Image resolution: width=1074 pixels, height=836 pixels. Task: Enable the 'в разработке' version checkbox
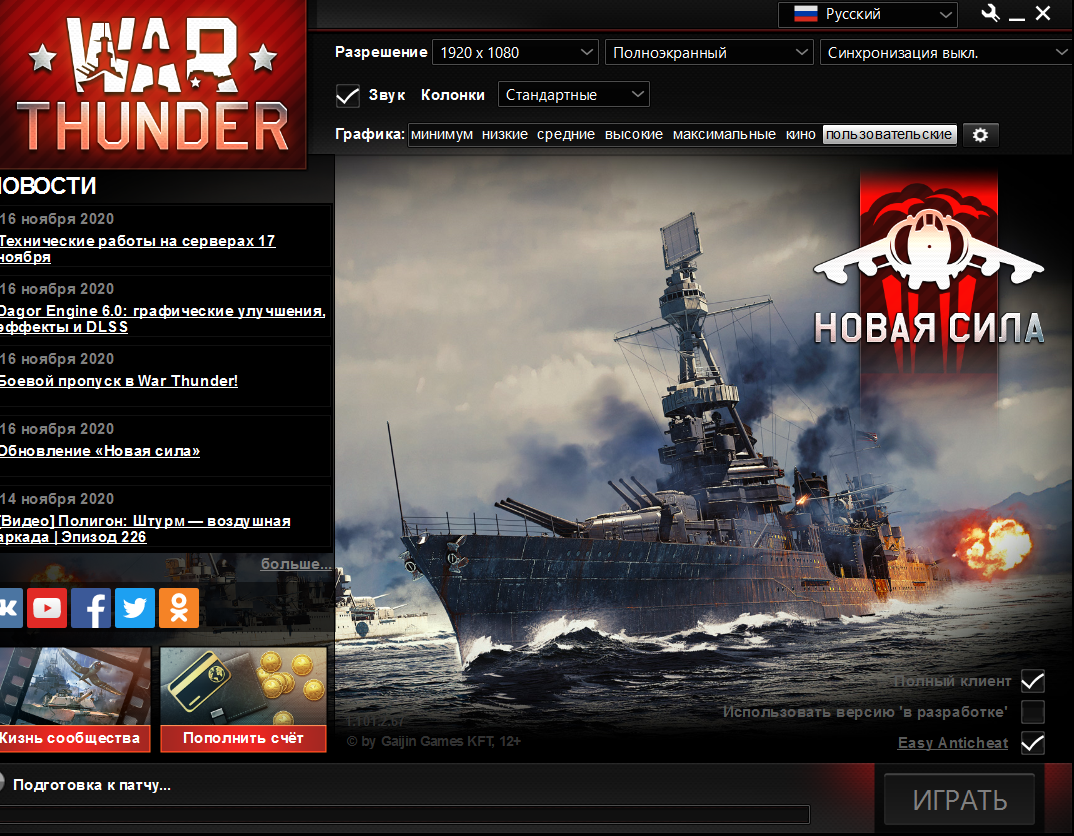(1033, 712)
